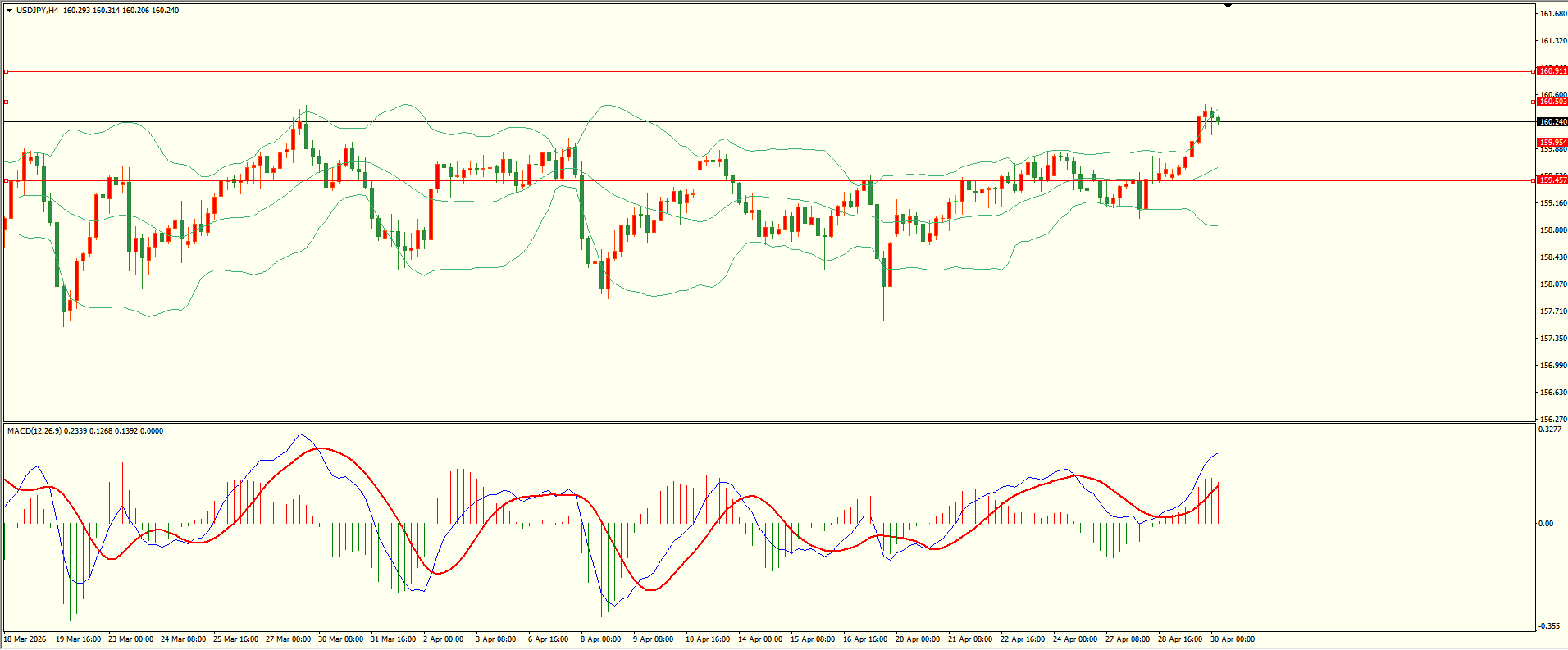Click the 30 Apr 00:00 time label
1568x650 pixels.
point(1233,639)
